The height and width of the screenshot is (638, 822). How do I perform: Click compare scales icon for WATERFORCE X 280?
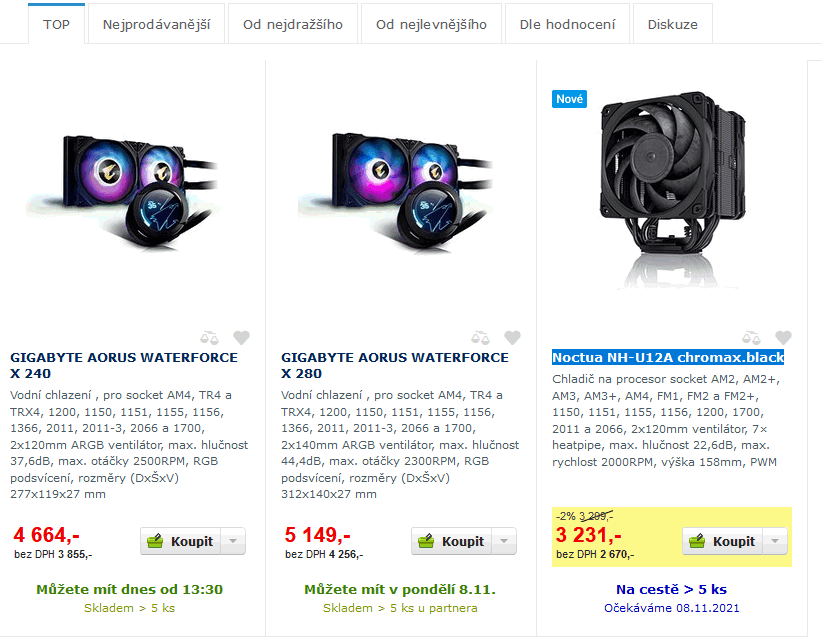point(480,338)
